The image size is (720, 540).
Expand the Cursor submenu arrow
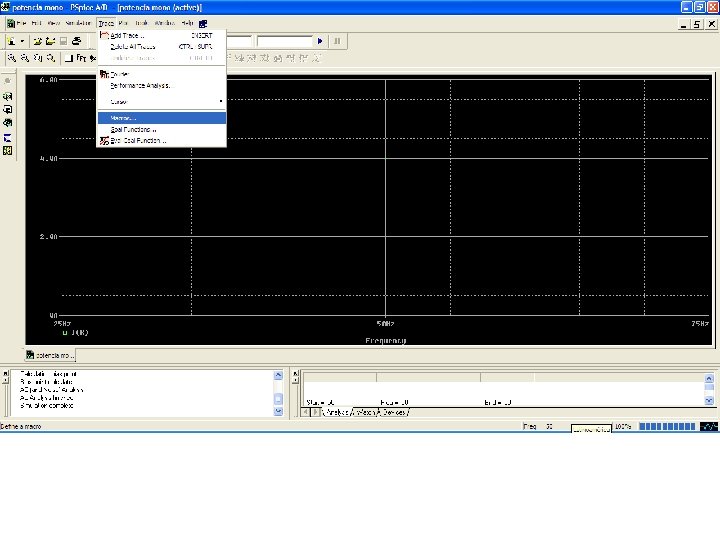coord(220,101)
